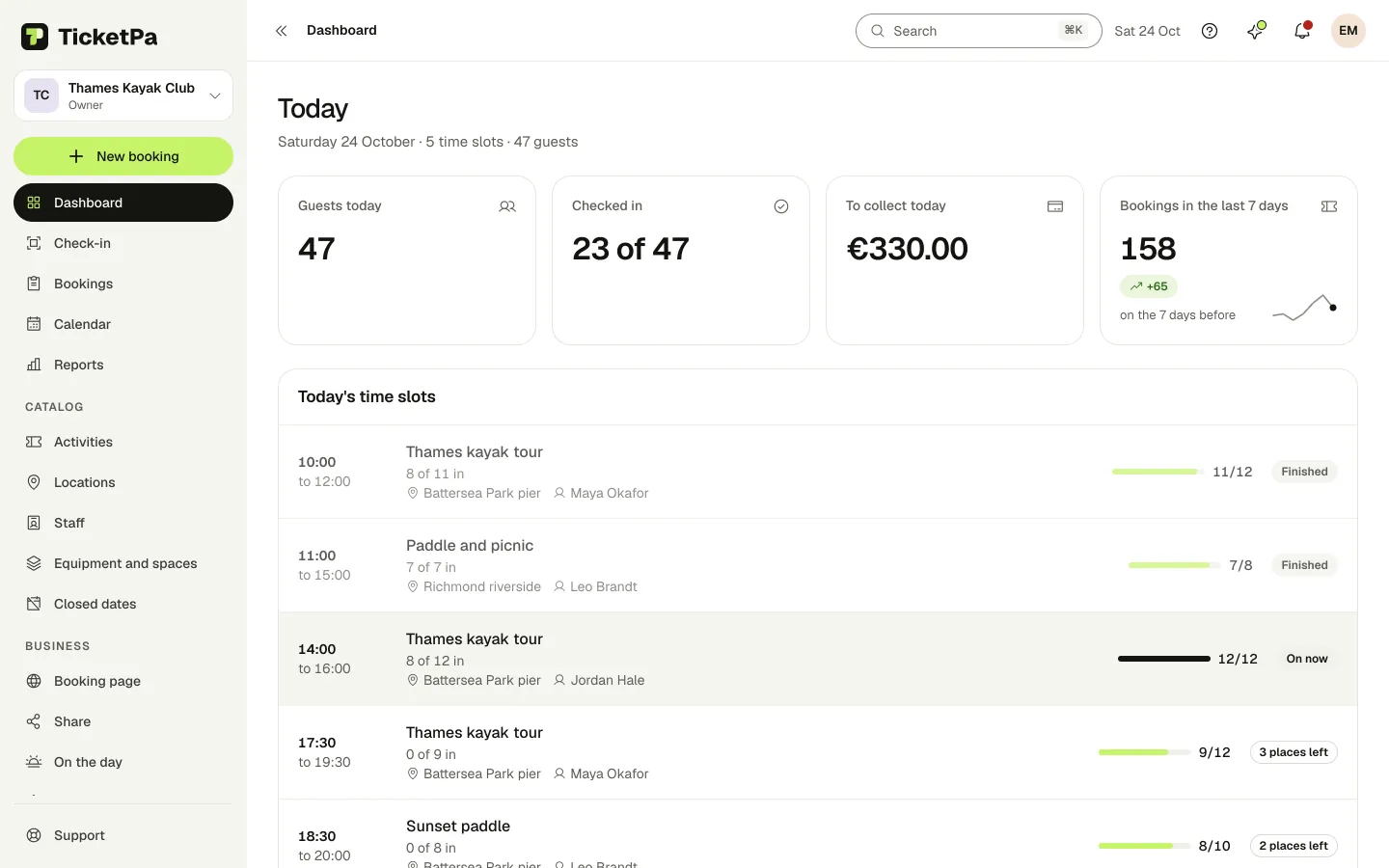Image resolution: width=1389 pixels, height=868 pixels.
Task: Click the 7/8 capacity bar
Action: click(x=1175, y=565)
